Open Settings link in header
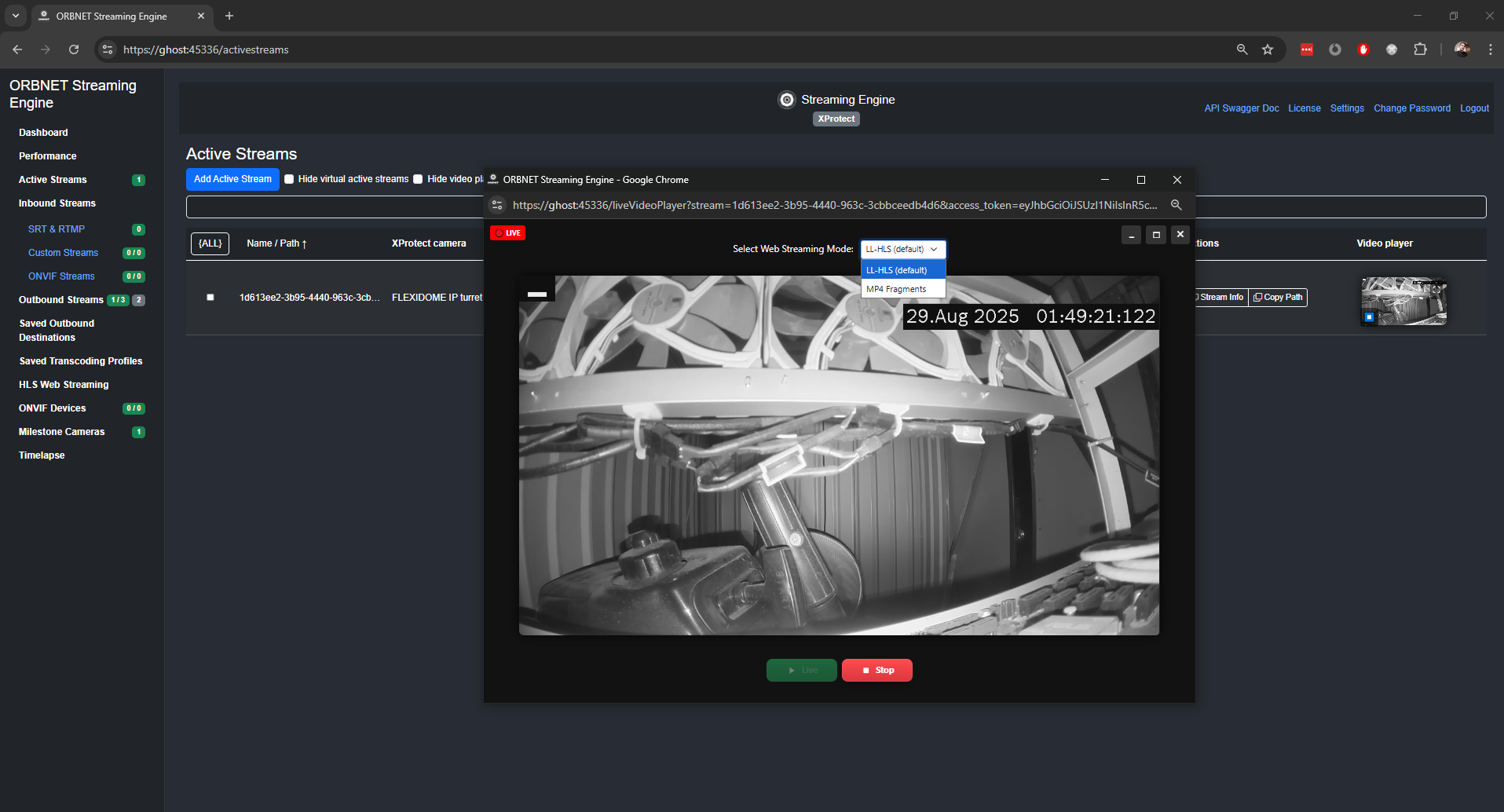Viewport: 1504px width, 812px height. click(x=1347, y=108)
